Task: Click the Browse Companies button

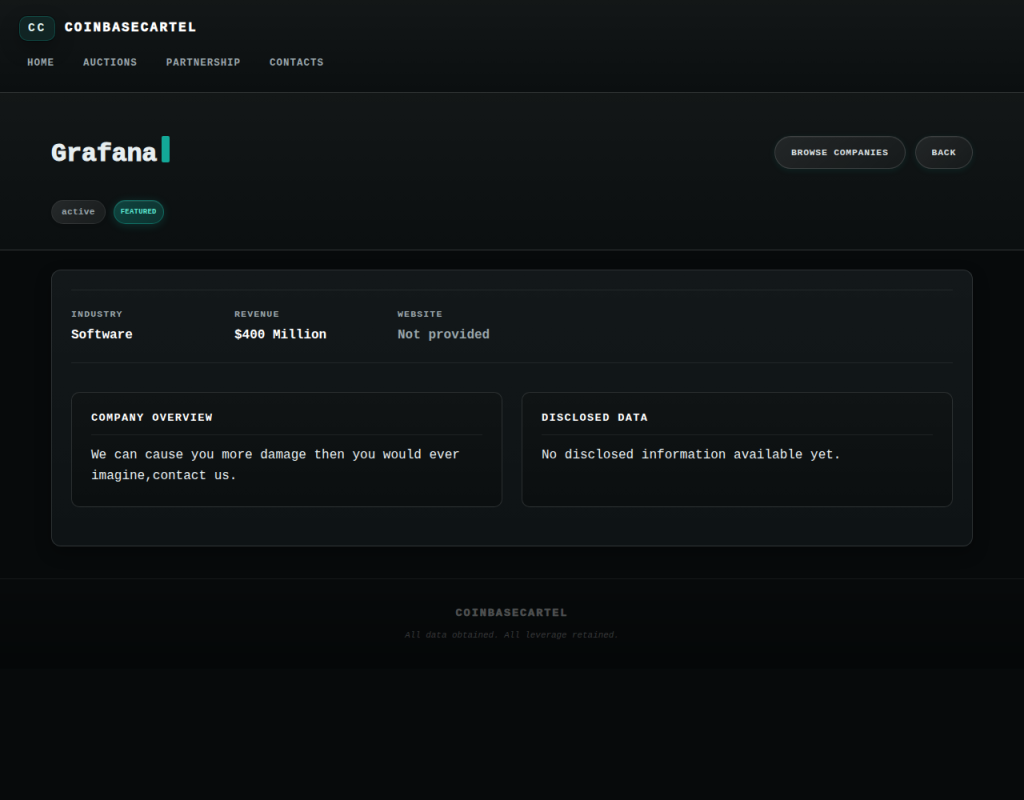Action: (x=840, y=152)
